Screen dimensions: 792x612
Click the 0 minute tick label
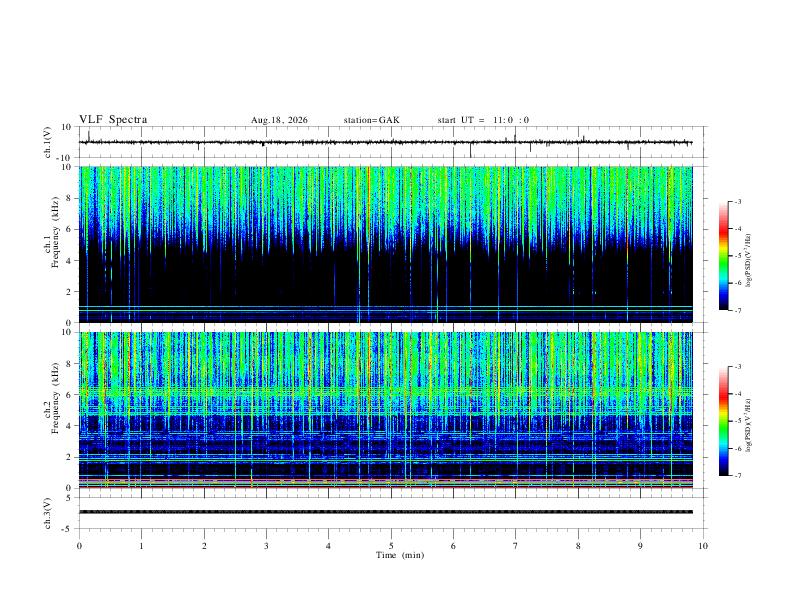pyautogui.click(x=79, y=546)
